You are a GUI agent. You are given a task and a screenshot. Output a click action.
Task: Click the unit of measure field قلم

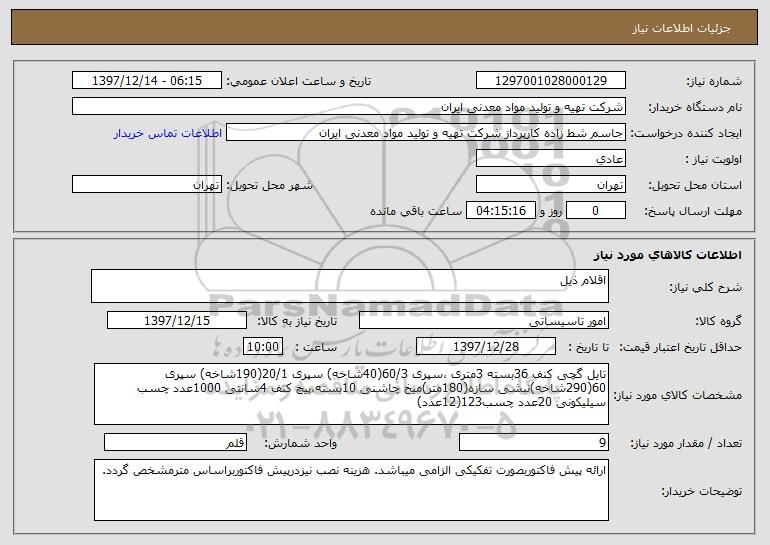175,442
